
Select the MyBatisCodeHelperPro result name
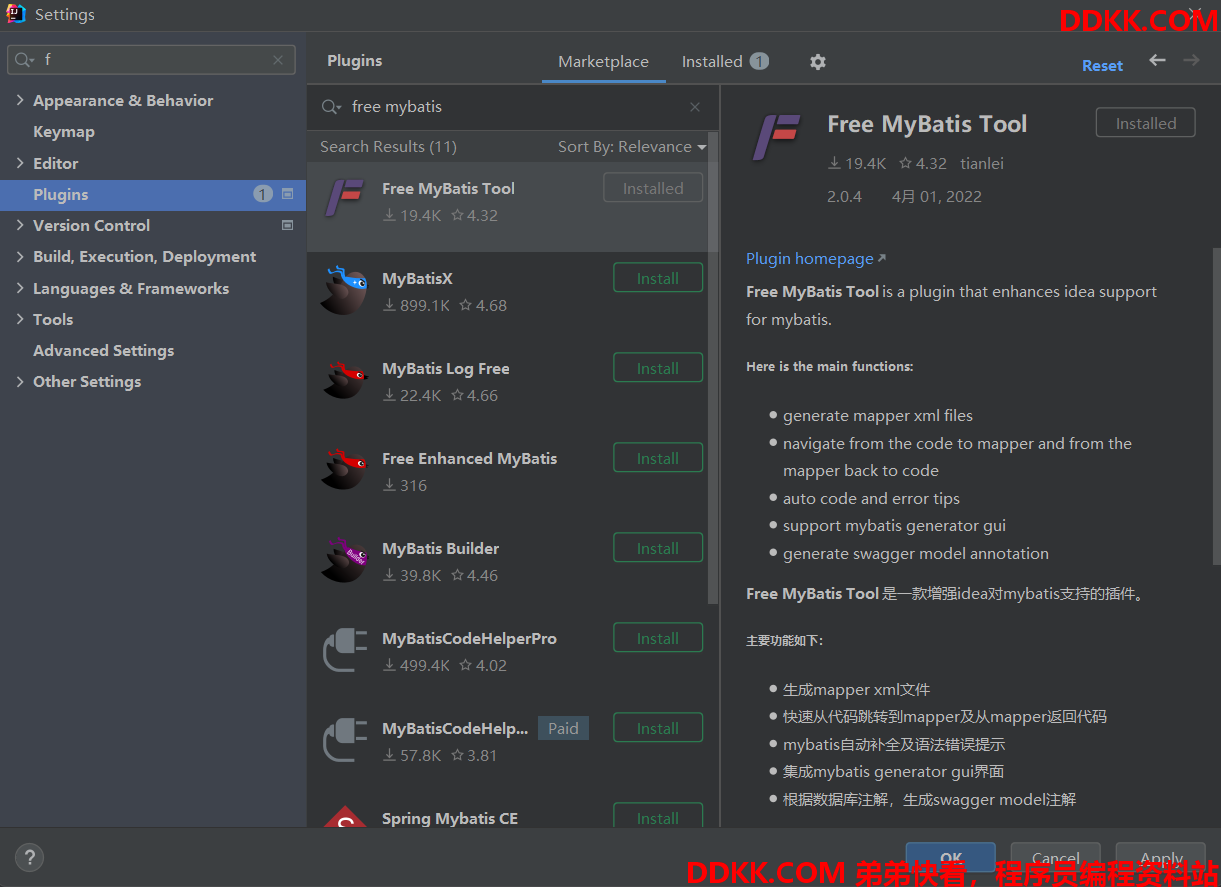[469, 638]
